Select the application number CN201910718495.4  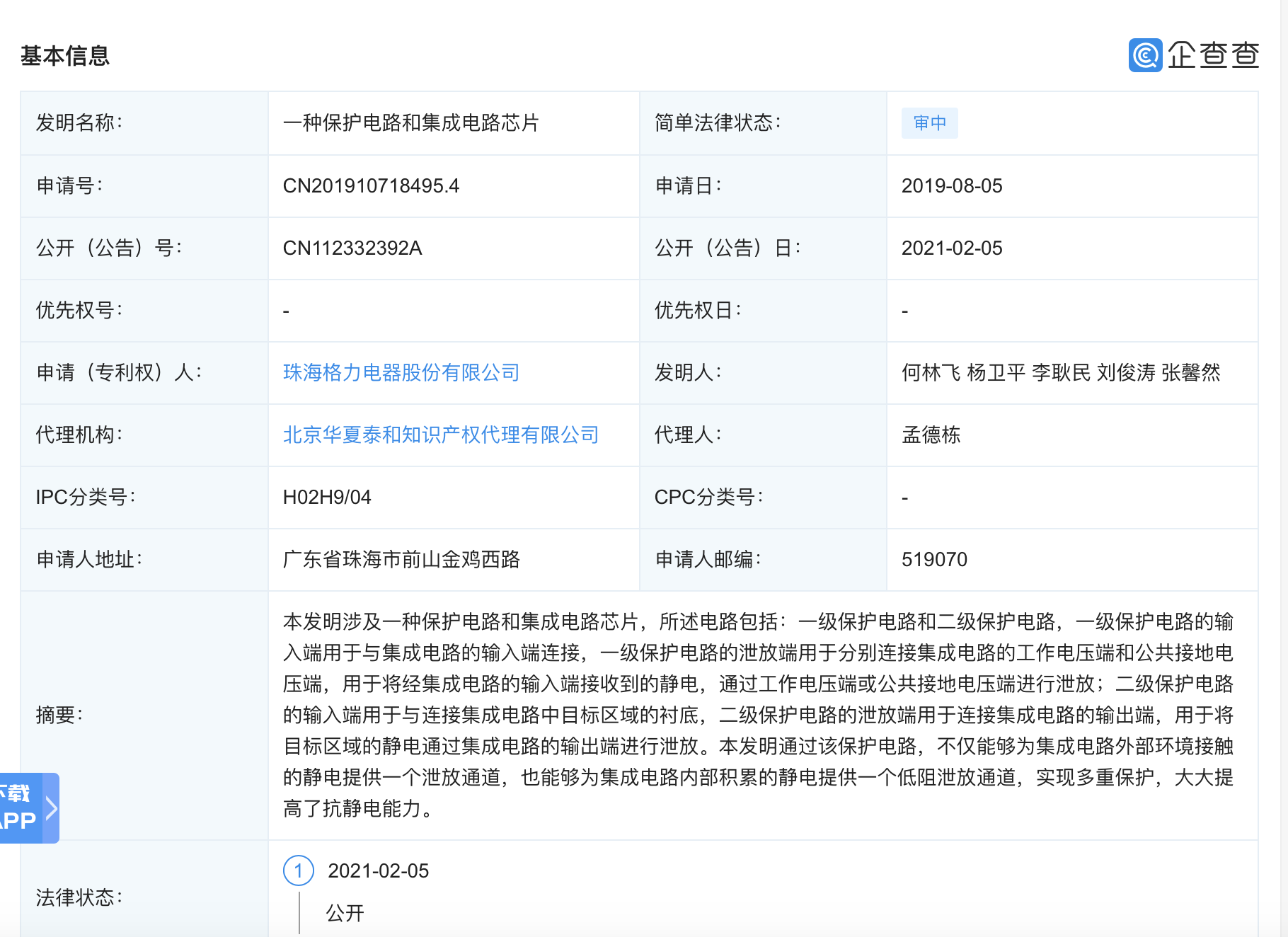tap(371, 186)
